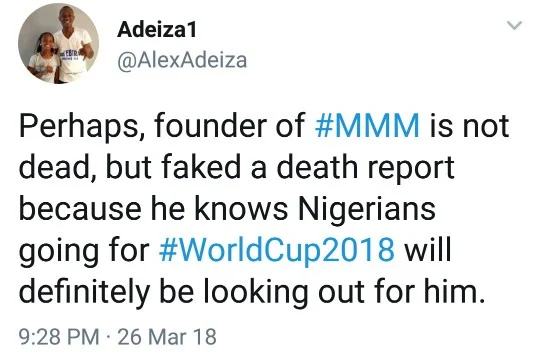Image resolution: width=540 pixels, height=361 pixels.
Task: Follow the #WorldCup2018 hashtag link
Action: coord(277,249)
